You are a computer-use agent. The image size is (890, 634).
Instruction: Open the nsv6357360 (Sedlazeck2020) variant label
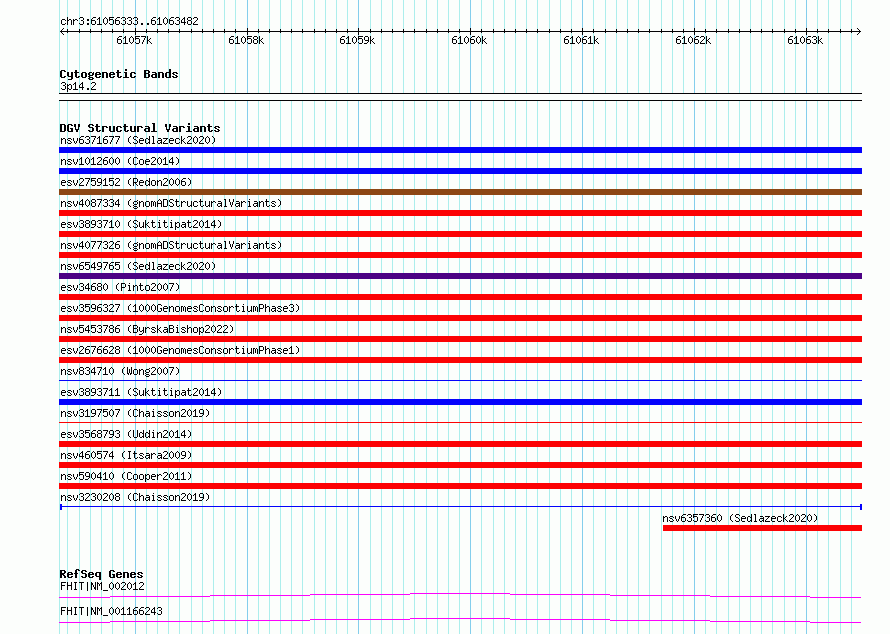740,518
